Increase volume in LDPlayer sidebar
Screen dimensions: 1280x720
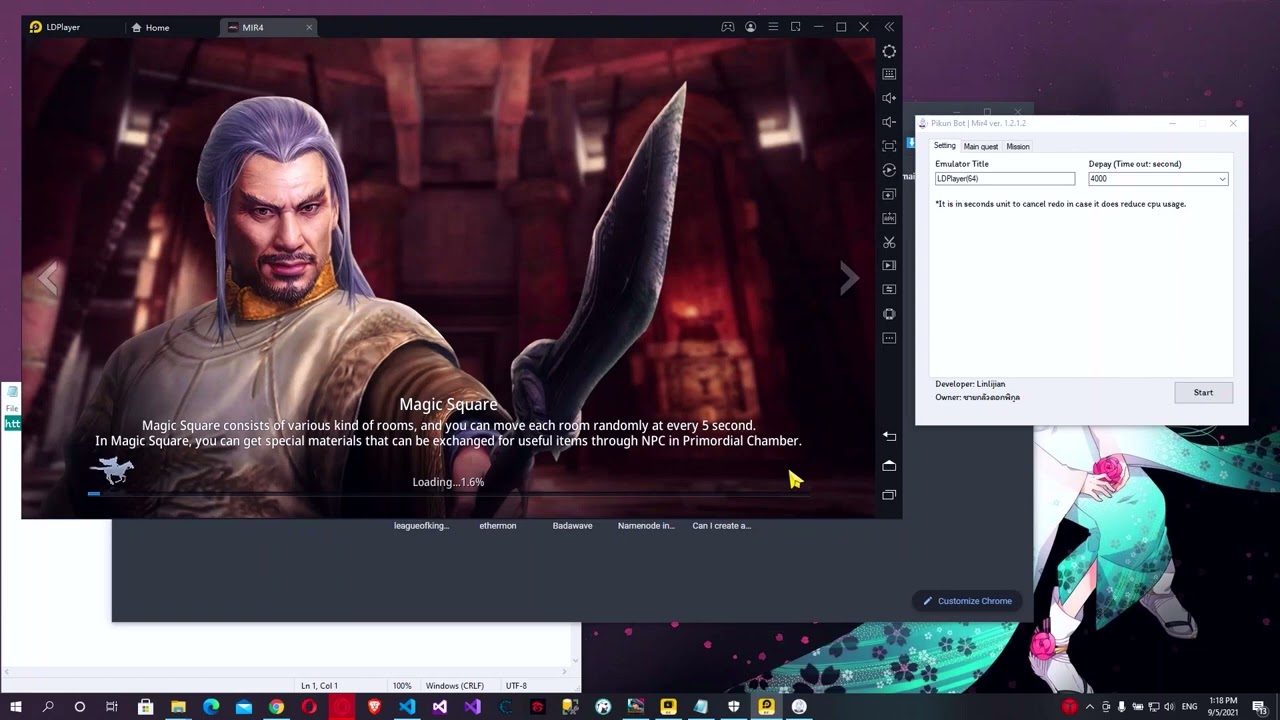(889, 98)
